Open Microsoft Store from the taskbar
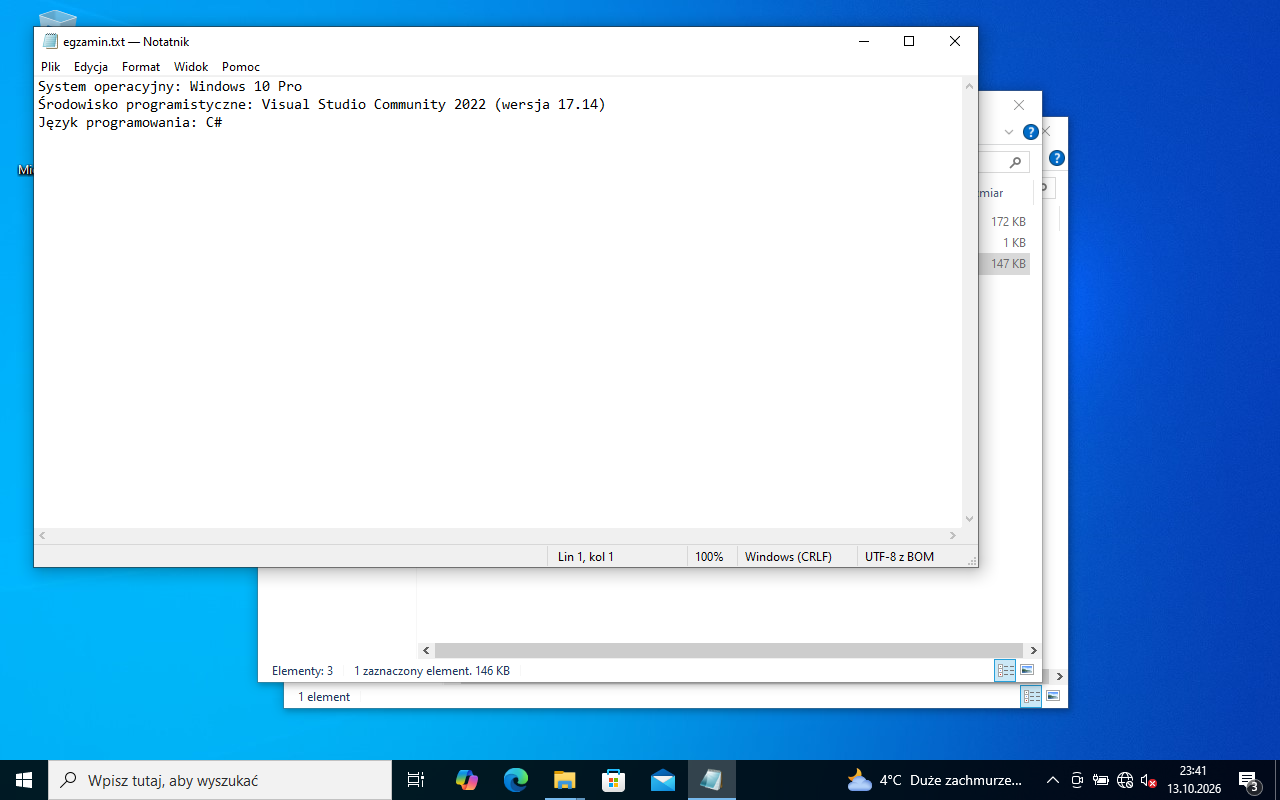The width and height of the screenshot is (1280, 800). [613, 780]
